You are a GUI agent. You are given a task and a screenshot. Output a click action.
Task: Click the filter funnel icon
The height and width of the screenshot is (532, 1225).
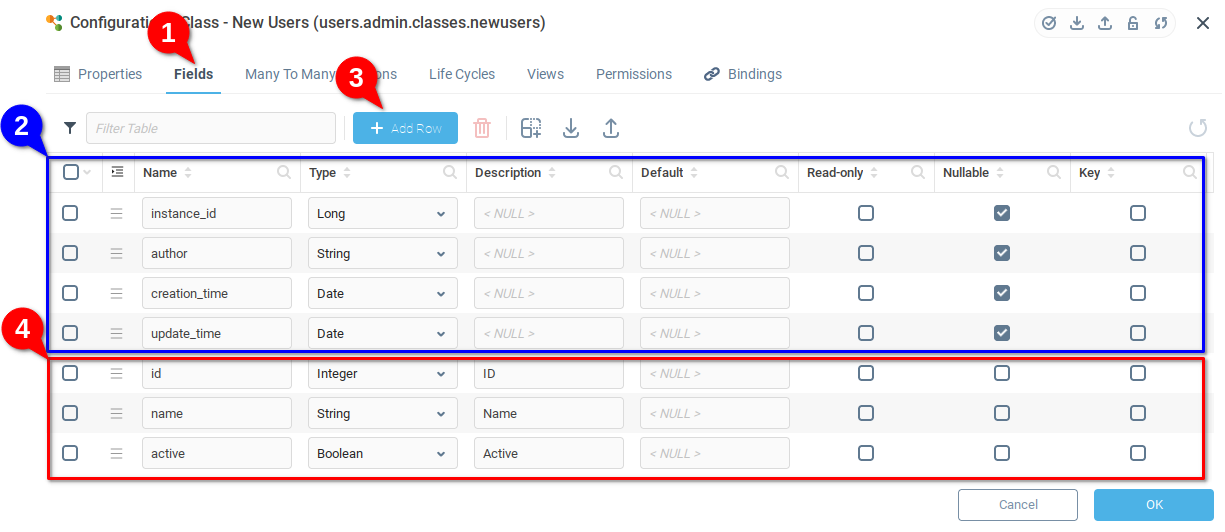tap(70, 128)
